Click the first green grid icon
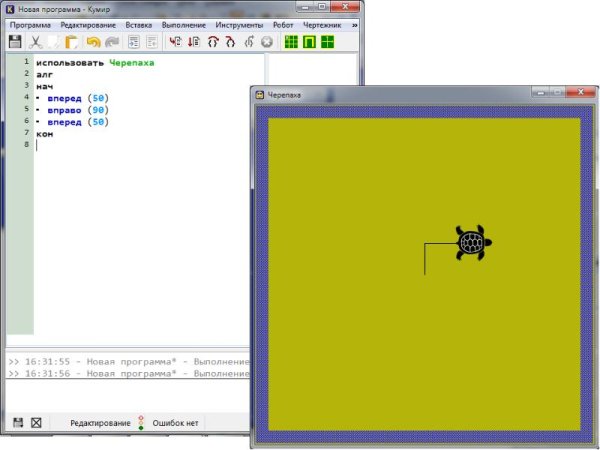 click(x=291, y=42)
